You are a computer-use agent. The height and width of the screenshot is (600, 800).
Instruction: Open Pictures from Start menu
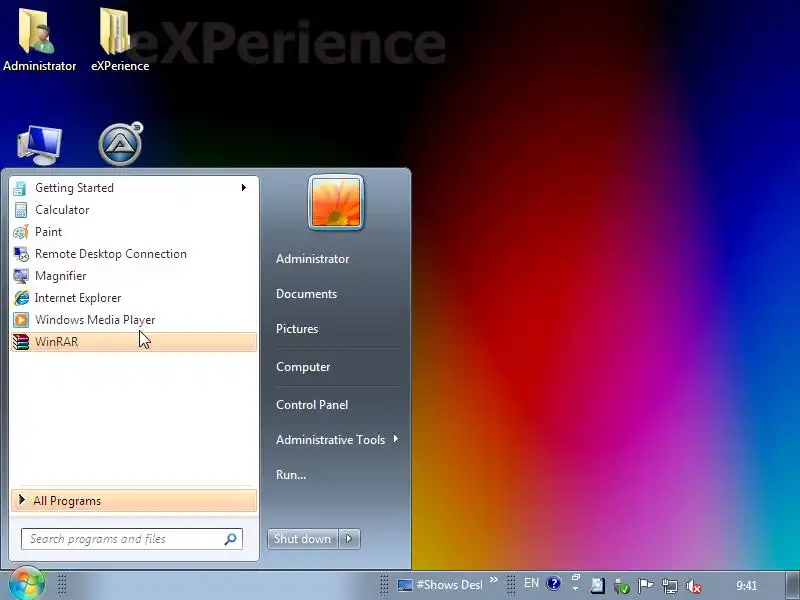297,329
